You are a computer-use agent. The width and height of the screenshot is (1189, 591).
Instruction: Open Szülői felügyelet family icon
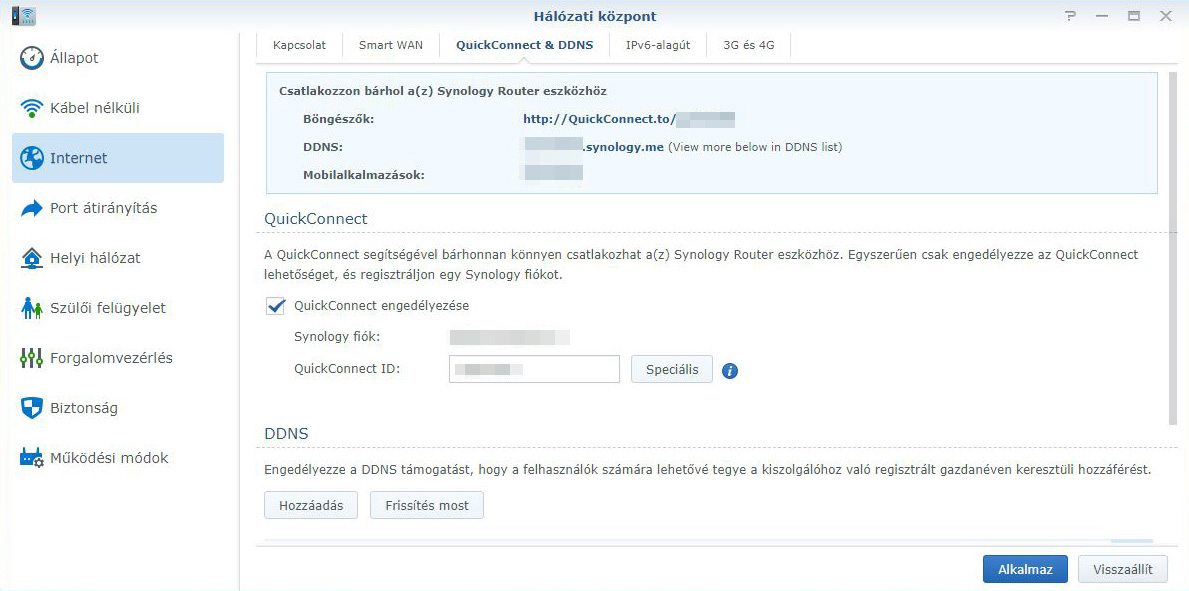click(x=32, y=309)
